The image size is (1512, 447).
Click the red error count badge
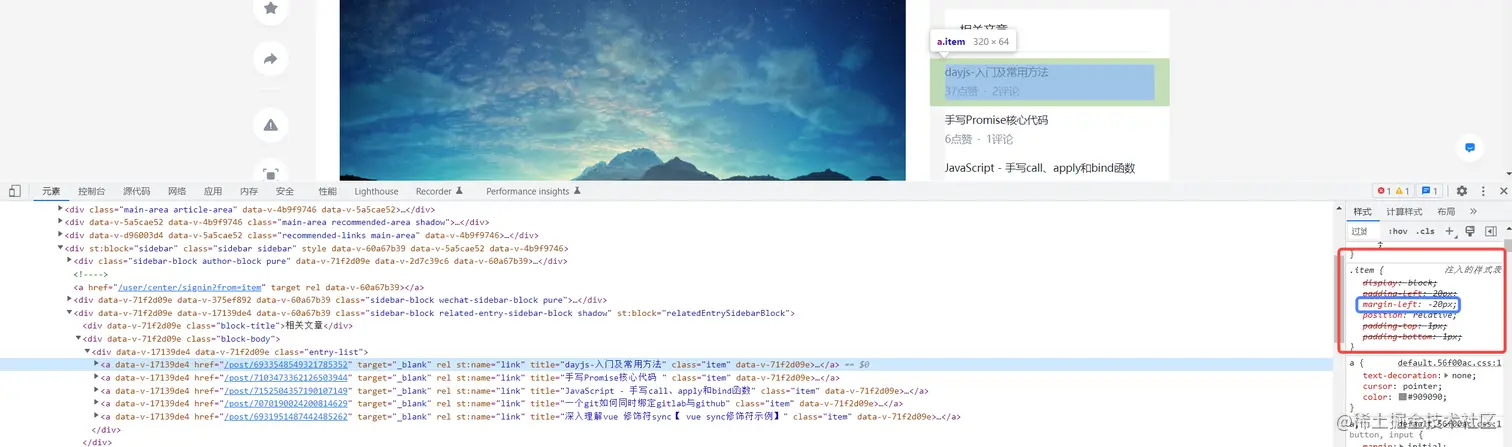point(1384,191)
